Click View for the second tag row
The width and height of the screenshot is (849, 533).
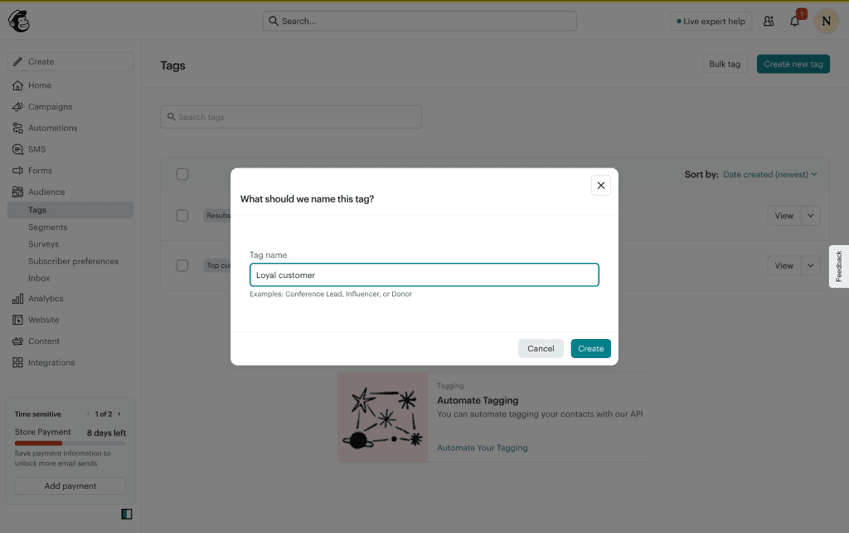pyautogui.click(x=784, y=265)
